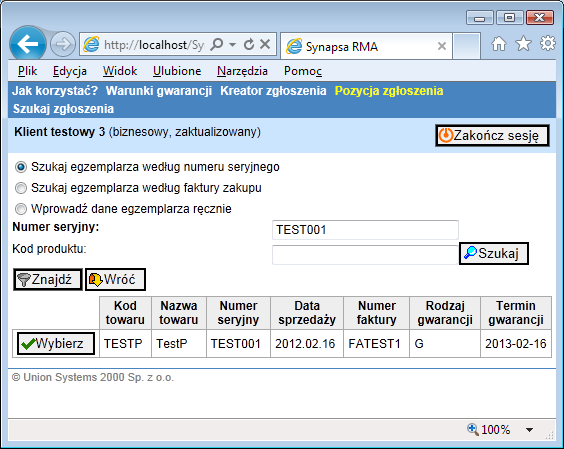The height and width of the screenshot is (449, 564).
Task: Open Favorites star icon
Action: pos(523,44)
